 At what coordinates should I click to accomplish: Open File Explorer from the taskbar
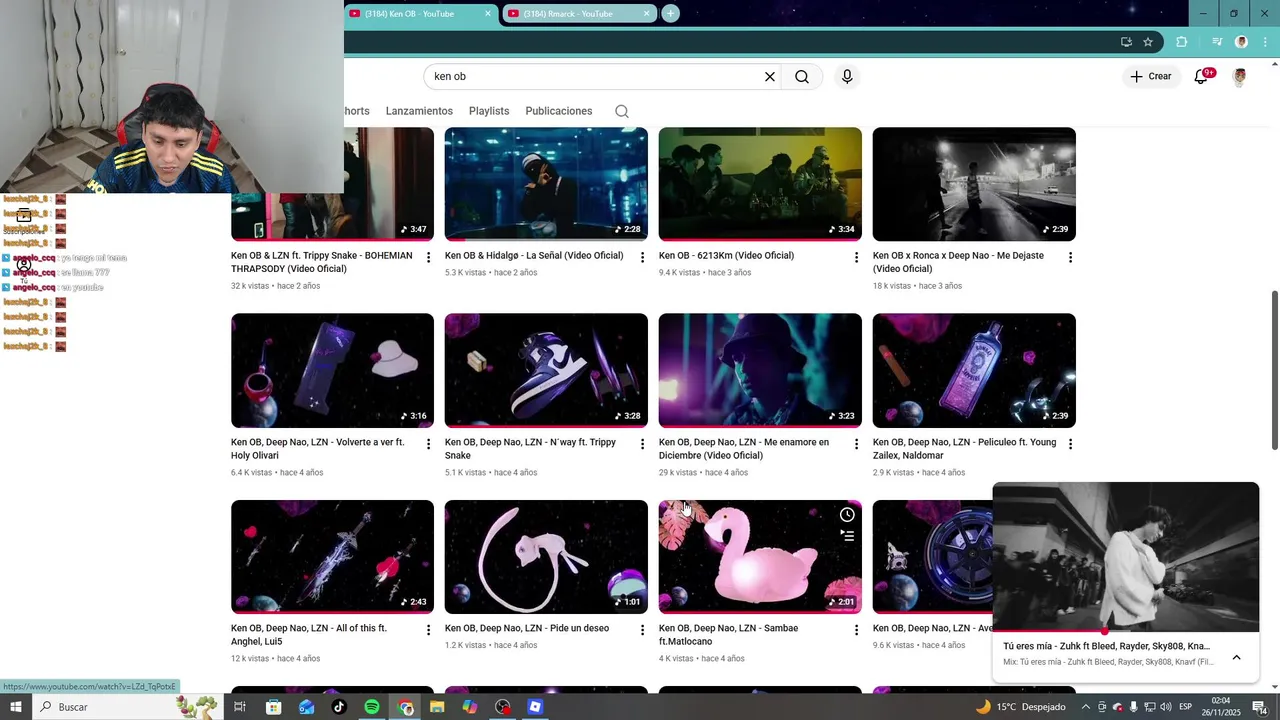437,707
